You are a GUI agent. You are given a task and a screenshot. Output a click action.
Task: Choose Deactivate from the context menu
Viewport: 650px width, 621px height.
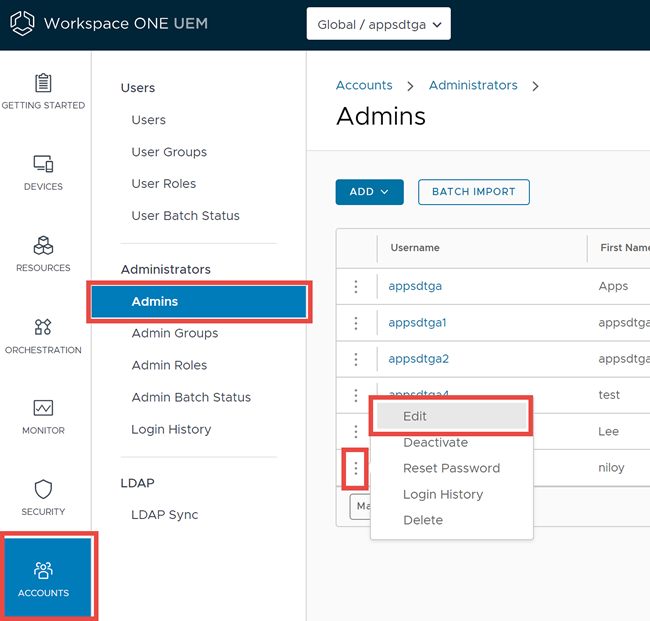(435, 442)
